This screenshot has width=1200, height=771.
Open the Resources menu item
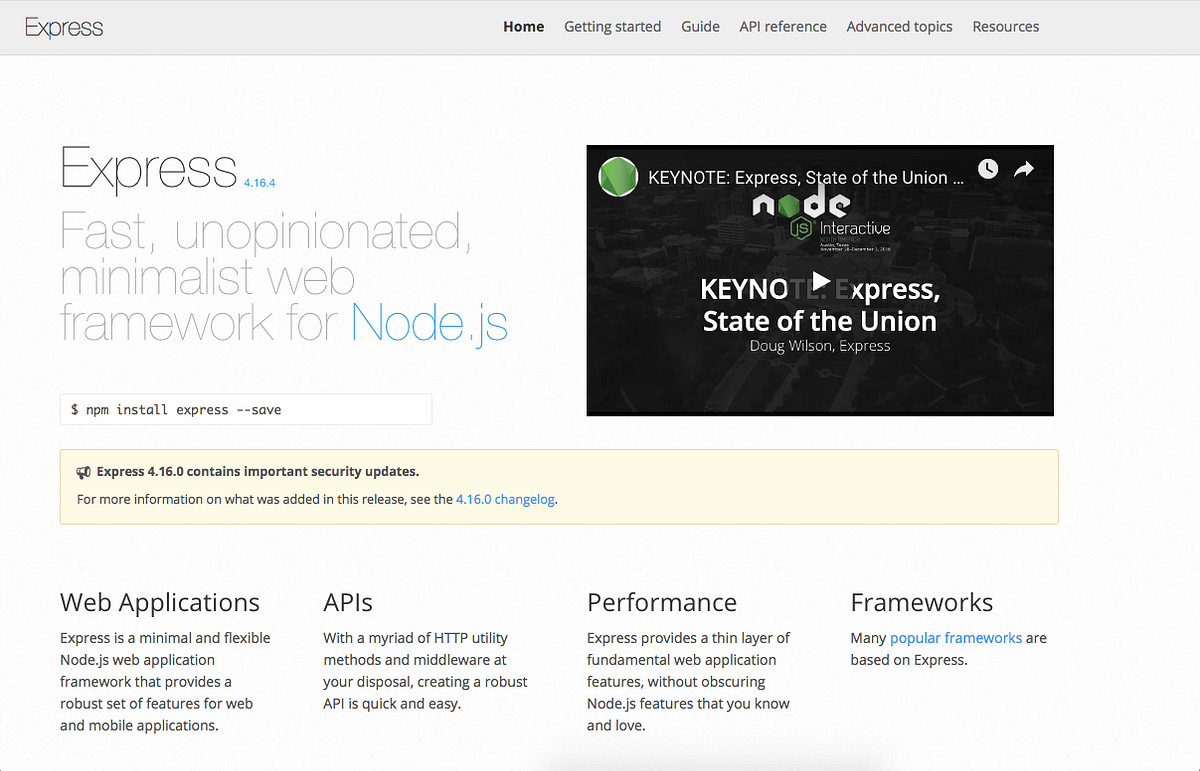(1005, 26)
